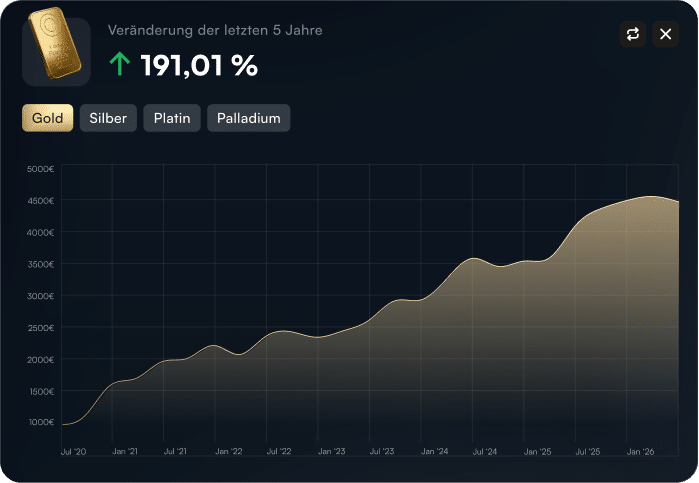Viewport: 699px width, 483px height.
Task: Click the Jan '26 axis label
Action: click(x=640, y=451)
